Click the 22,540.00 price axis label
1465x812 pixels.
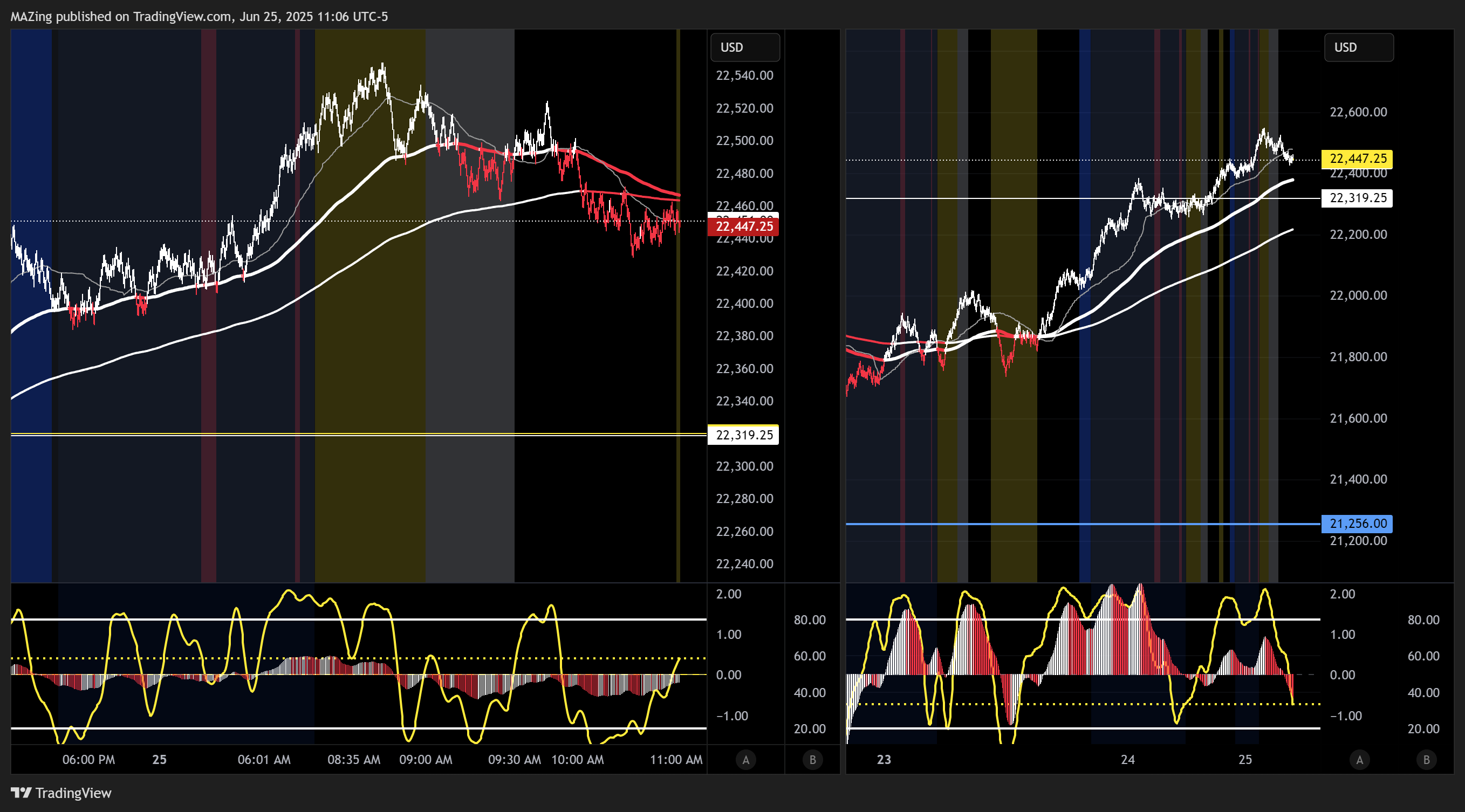coord(744,75)
